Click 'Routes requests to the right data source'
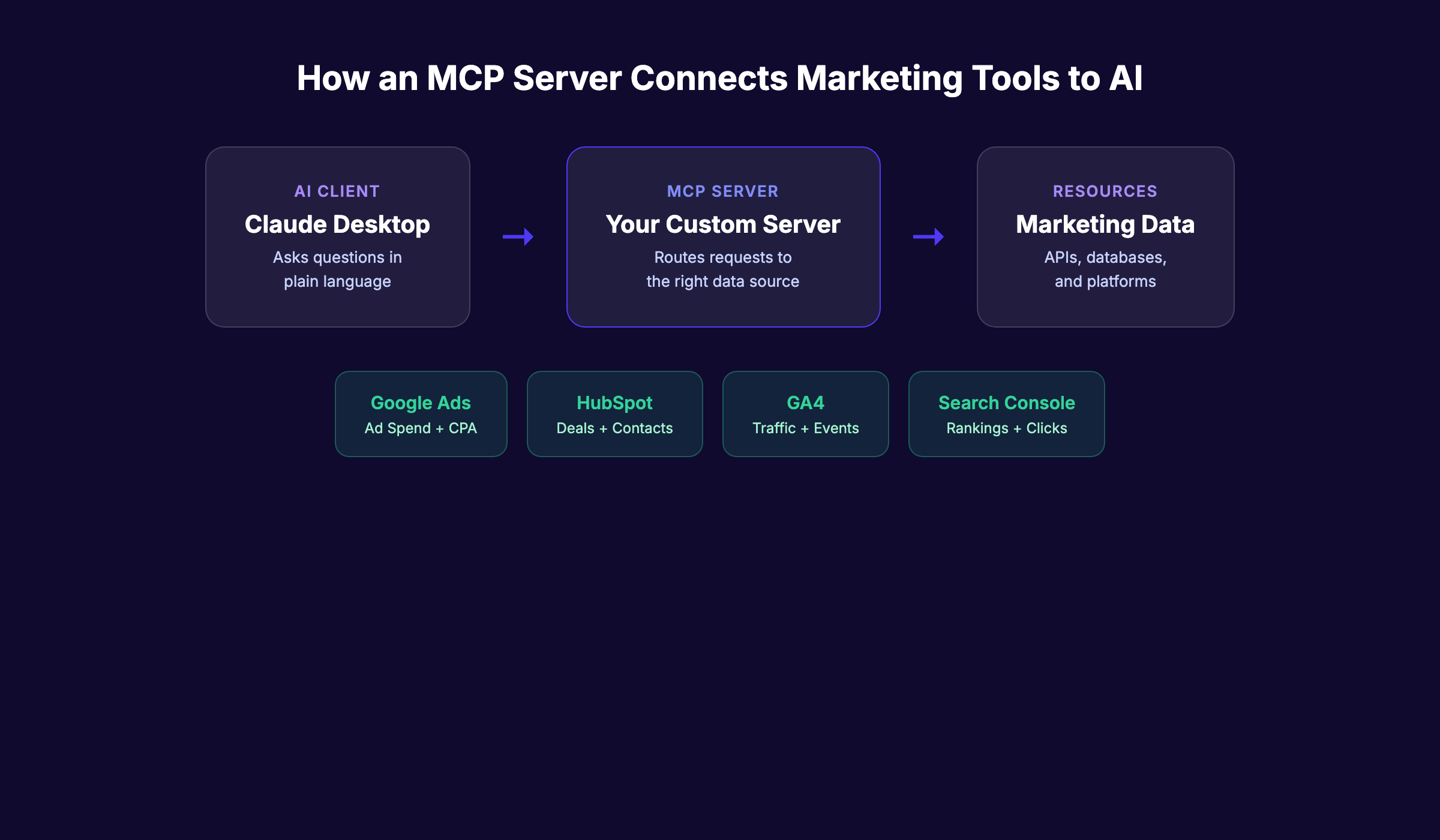The width and height of the screenshot is (1440, 840). [x=722, y=269]
